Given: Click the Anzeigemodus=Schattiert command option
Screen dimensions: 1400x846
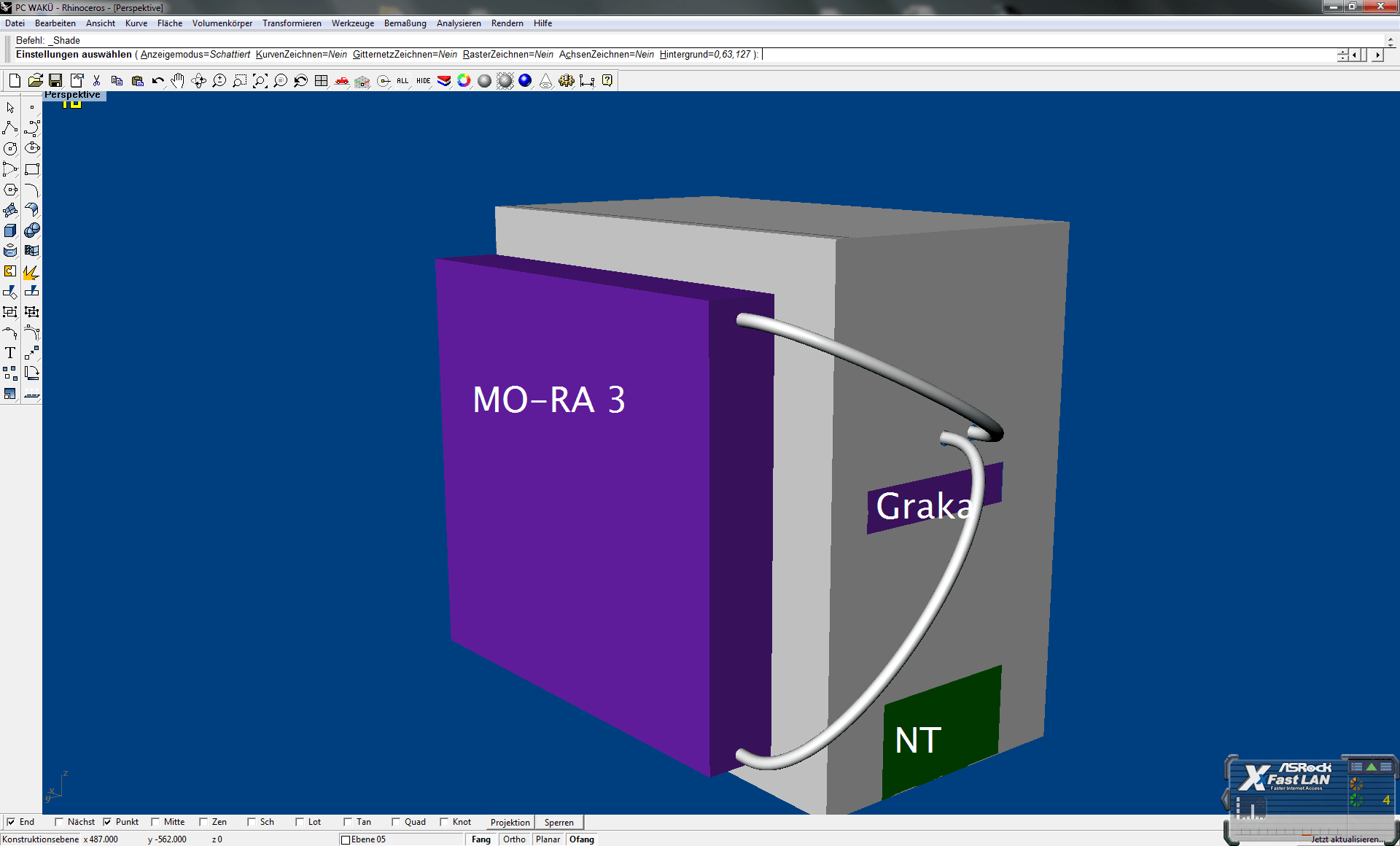Looking at the screenshot, I should coord(195,55).
